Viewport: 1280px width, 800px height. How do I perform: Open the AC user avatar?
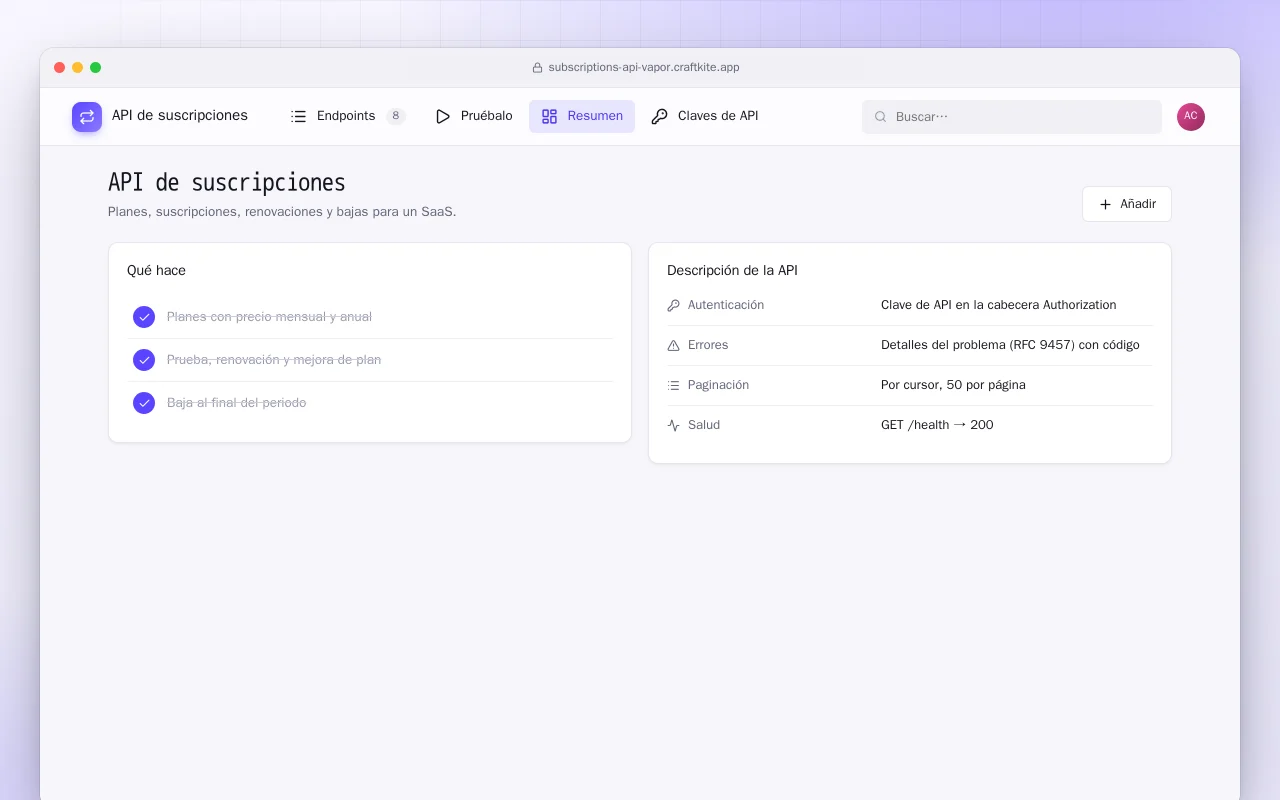[x=1191, y=117]
